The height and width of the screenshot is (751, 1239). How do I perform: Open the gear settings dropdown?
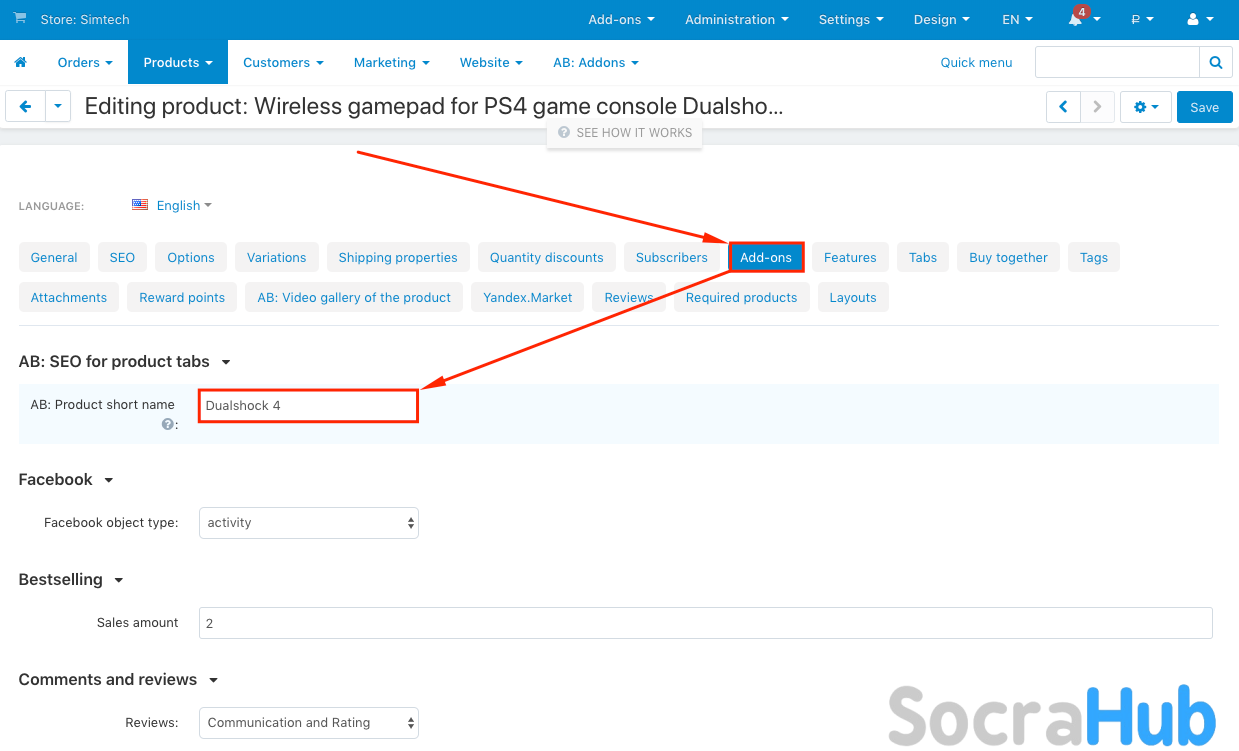click(x=1146, y=107)
